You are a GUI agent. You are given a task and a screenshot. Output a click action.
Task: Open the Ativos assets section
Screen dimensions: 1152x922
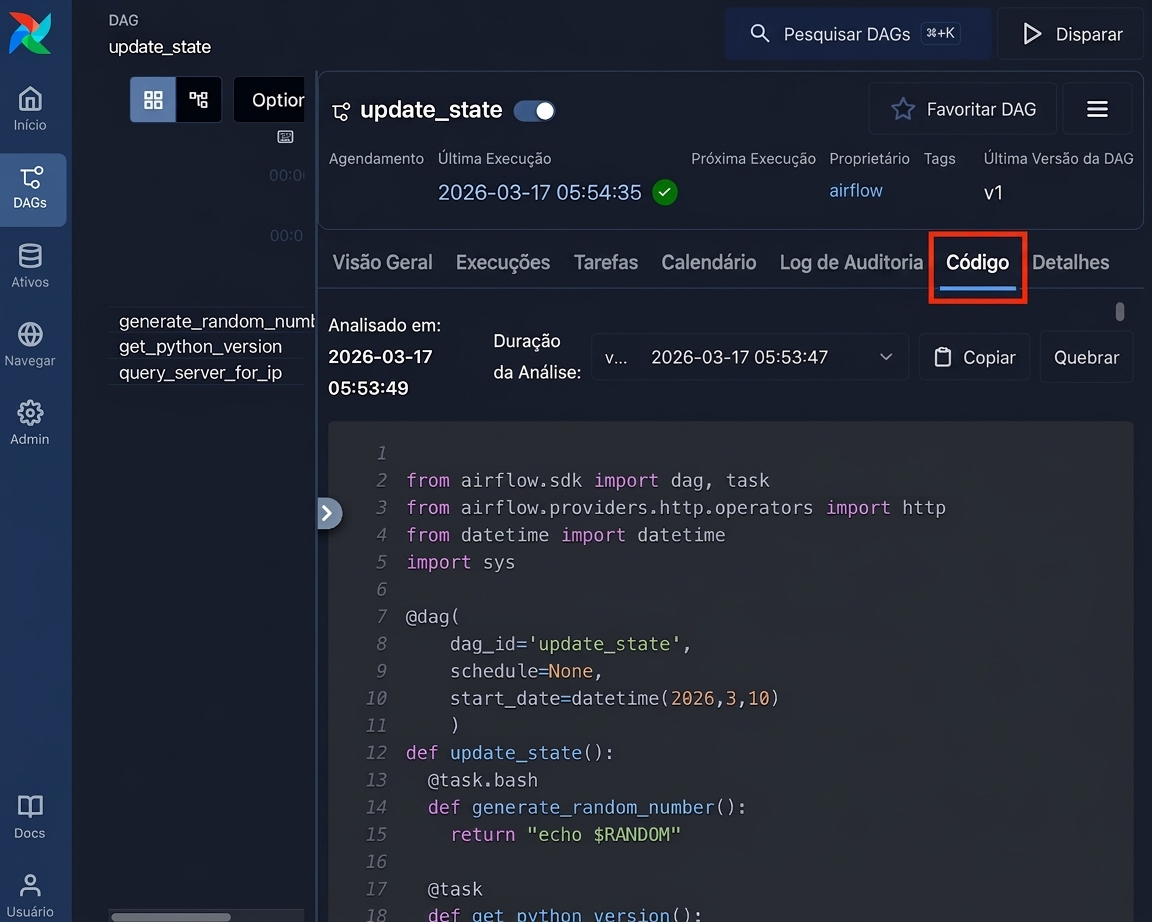[x=30, y=266]
